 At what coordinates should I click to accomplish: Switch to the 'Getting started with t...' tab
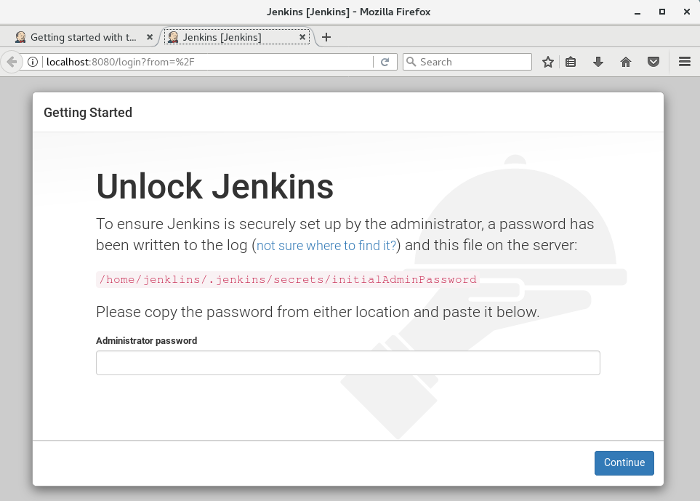click(x=82, y=37)
